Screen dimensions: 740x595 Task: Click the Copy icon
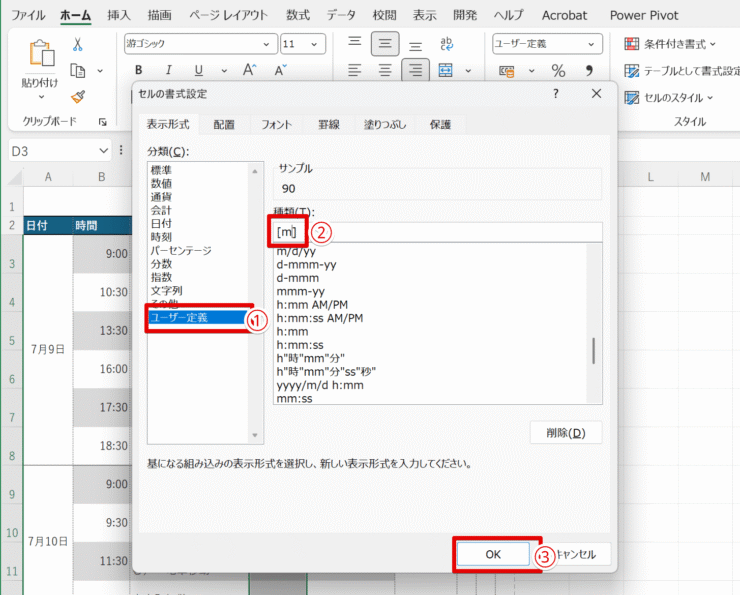78,71
